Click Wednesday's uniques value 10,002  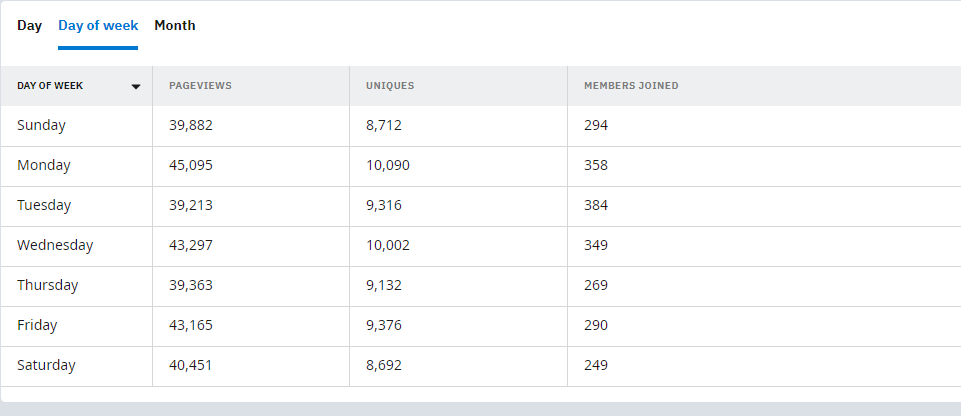coord(388,245)
